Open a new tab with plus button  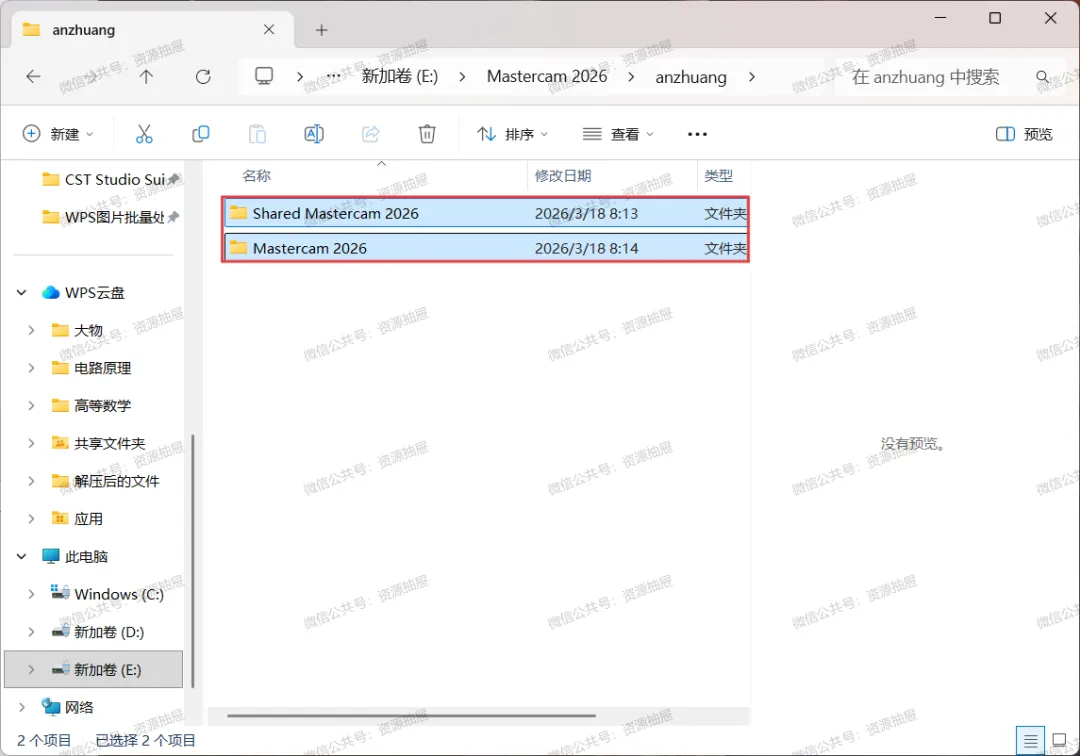coord(321,30)
